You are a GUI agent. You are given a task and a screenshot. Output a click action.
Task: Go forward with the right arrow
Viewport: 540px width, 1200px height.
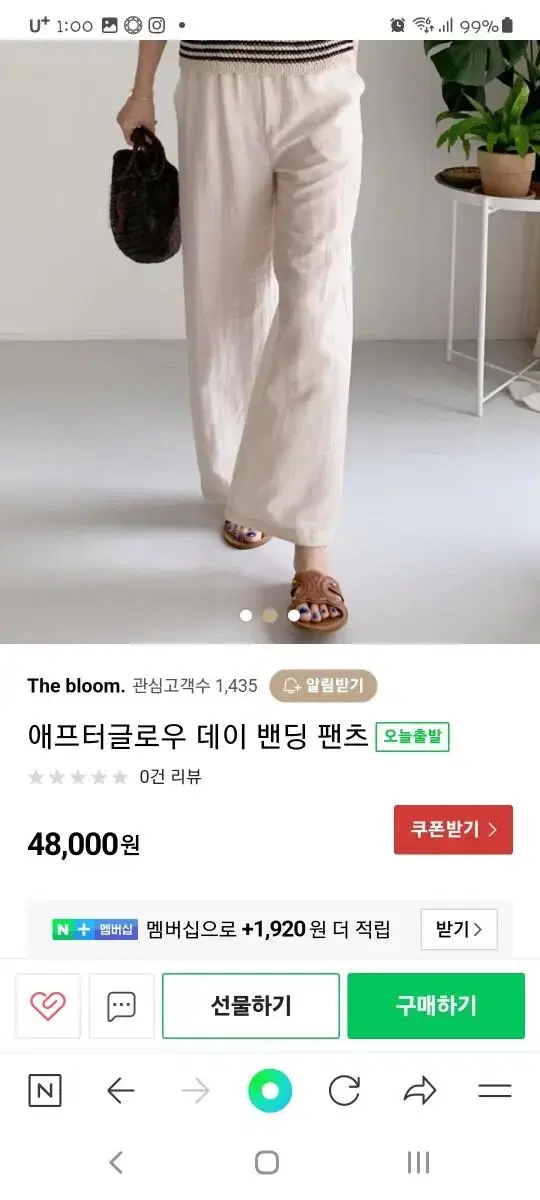[x=196, y=1091]
